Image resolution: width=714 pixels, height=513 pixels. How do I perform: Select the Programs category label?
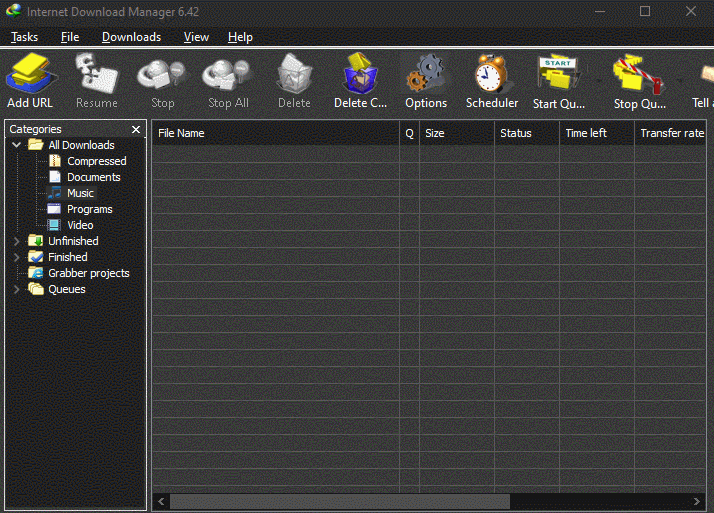(90, 209)
